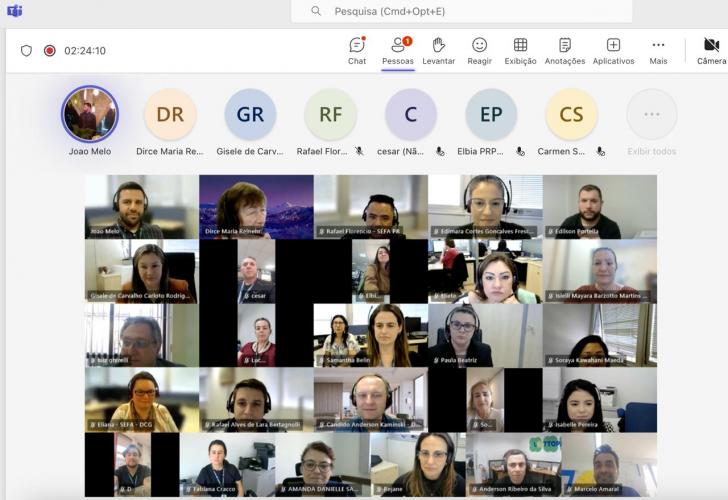728x500 pixels.
Task: Toggle the Câmera on or off
Action: point(711,50)
